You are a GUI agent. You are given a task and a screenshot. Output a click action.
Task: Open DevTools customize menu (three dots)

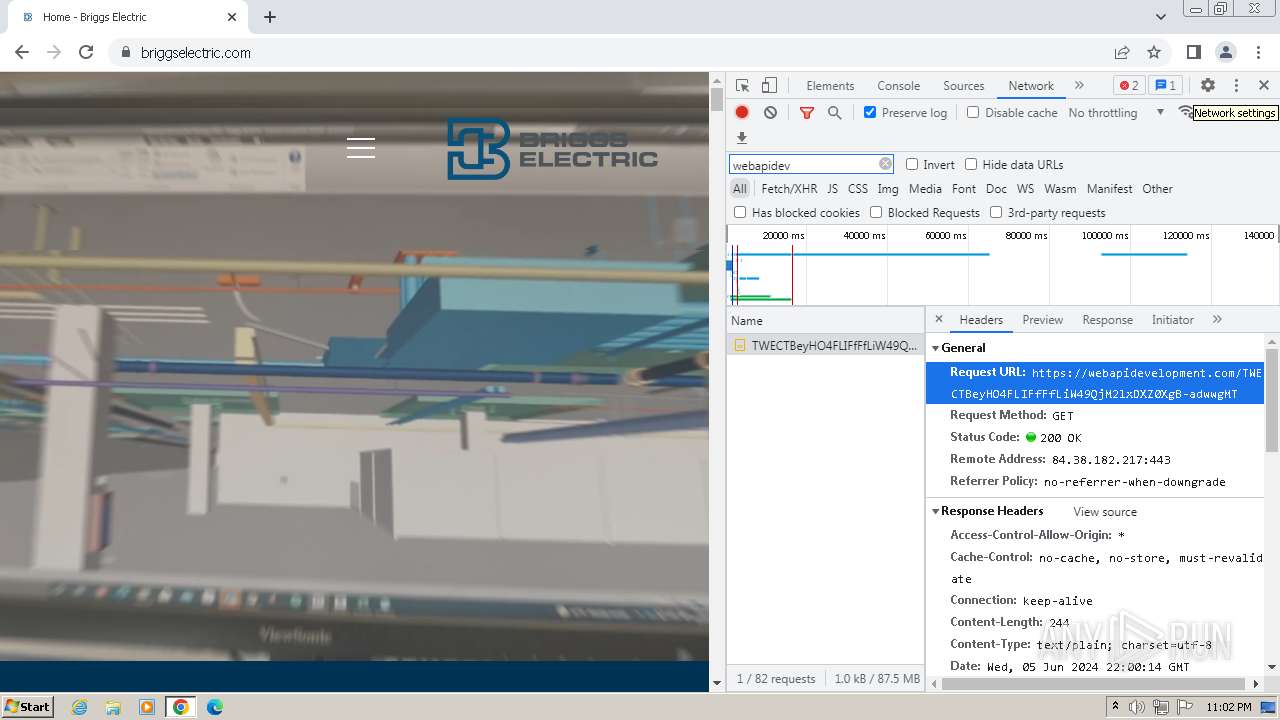(1236, 86)
